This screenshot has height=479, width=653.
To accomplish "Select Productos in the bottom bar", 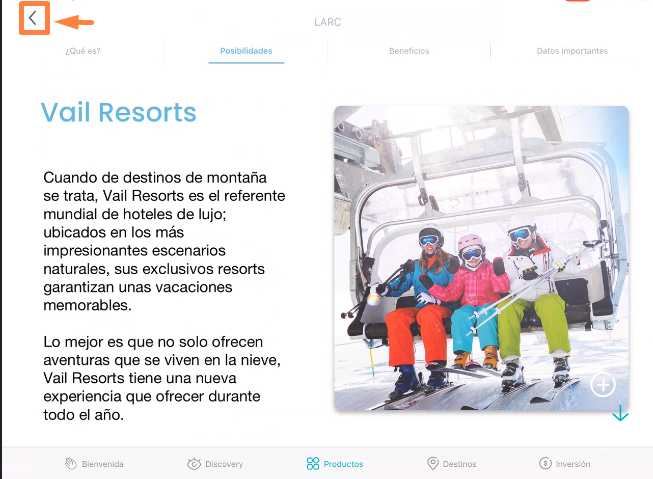I will point(335,464).
